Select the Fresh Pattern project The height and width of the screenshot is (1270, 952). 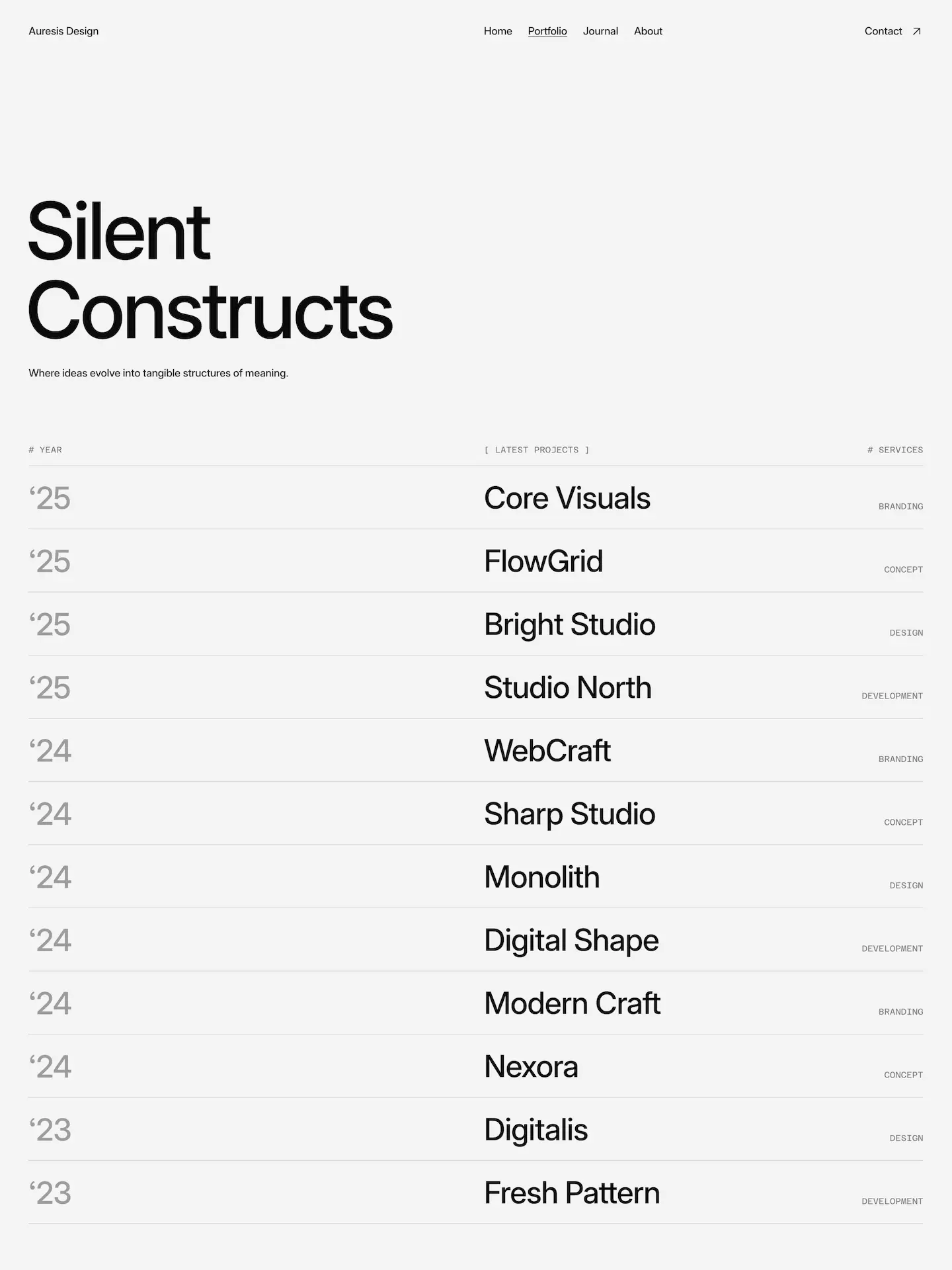click(x=572, y=1193)
